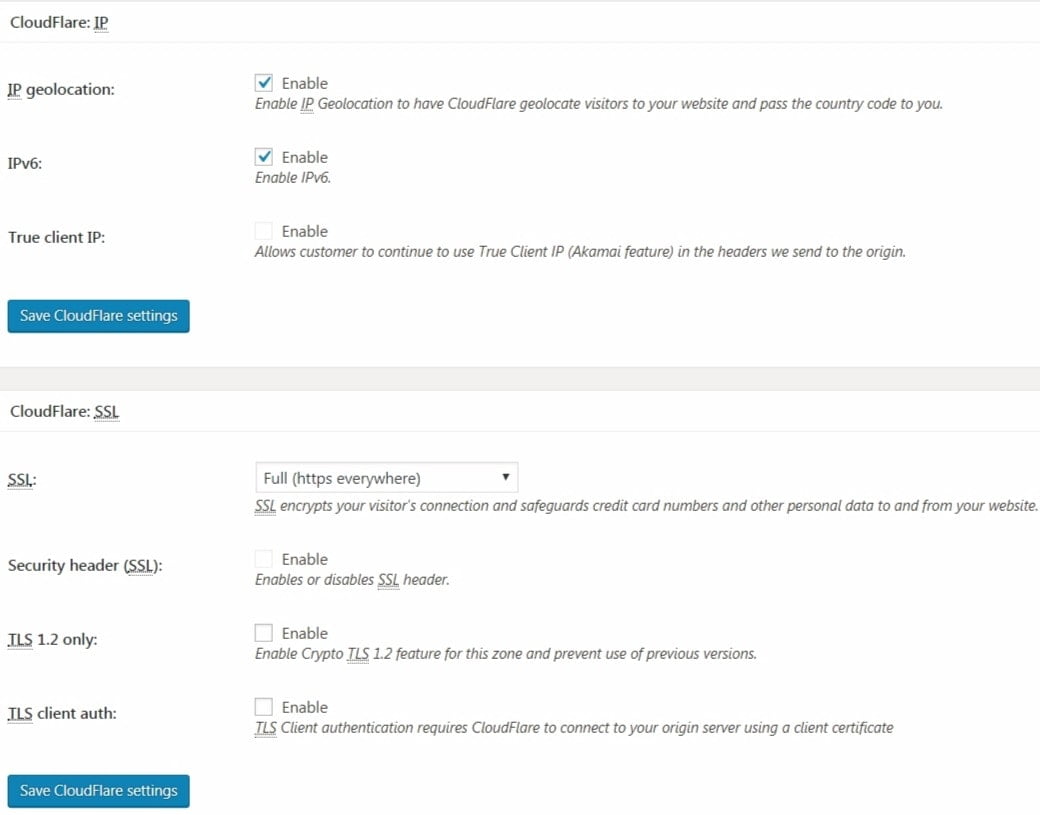Viewport: 1040px width, 815px height.
Task: Click the Enable label for TLS client auth
Action: (304, 708)
